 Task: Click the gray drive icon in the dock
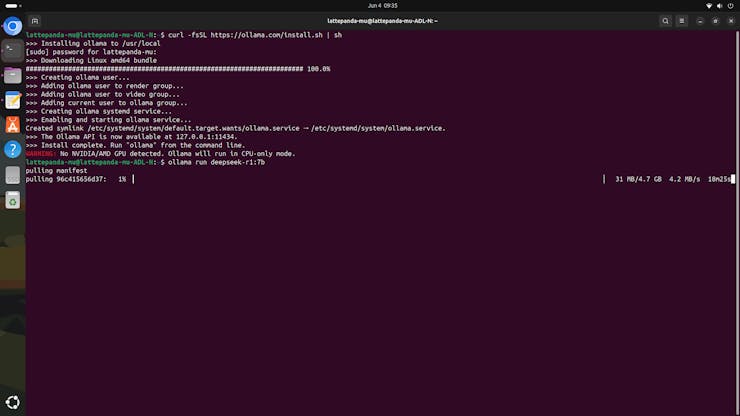click(x=13, y=175)
